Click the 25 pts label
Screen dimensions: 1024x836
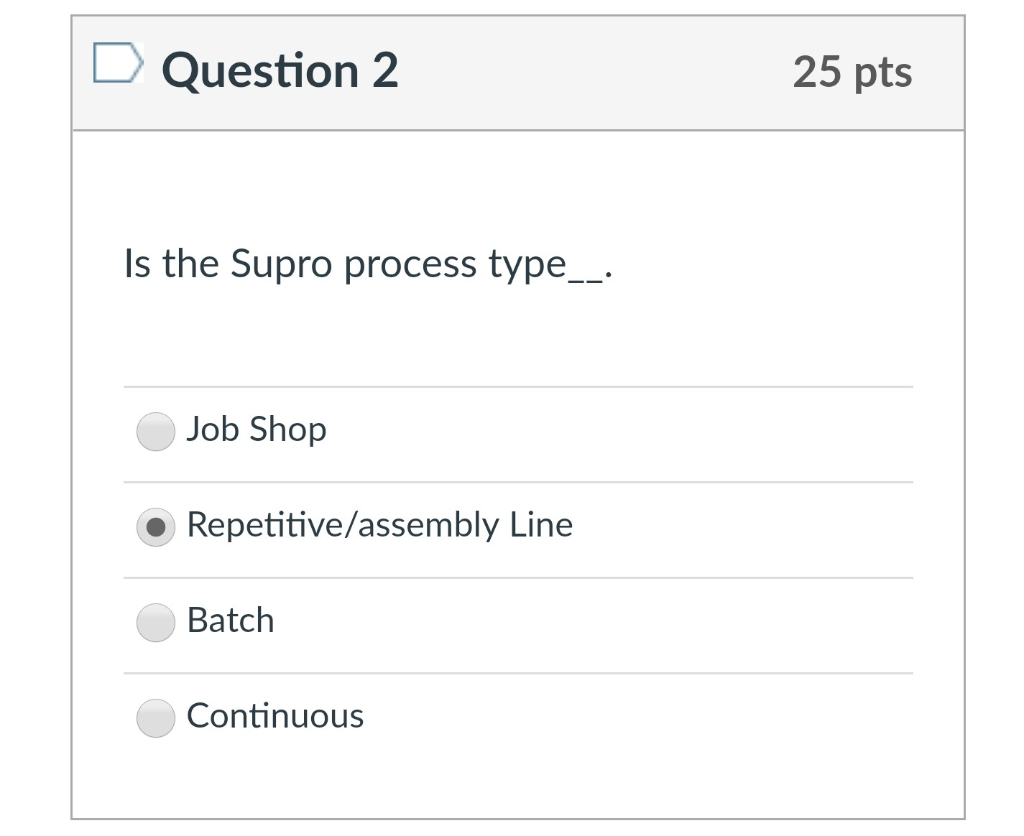853,72
